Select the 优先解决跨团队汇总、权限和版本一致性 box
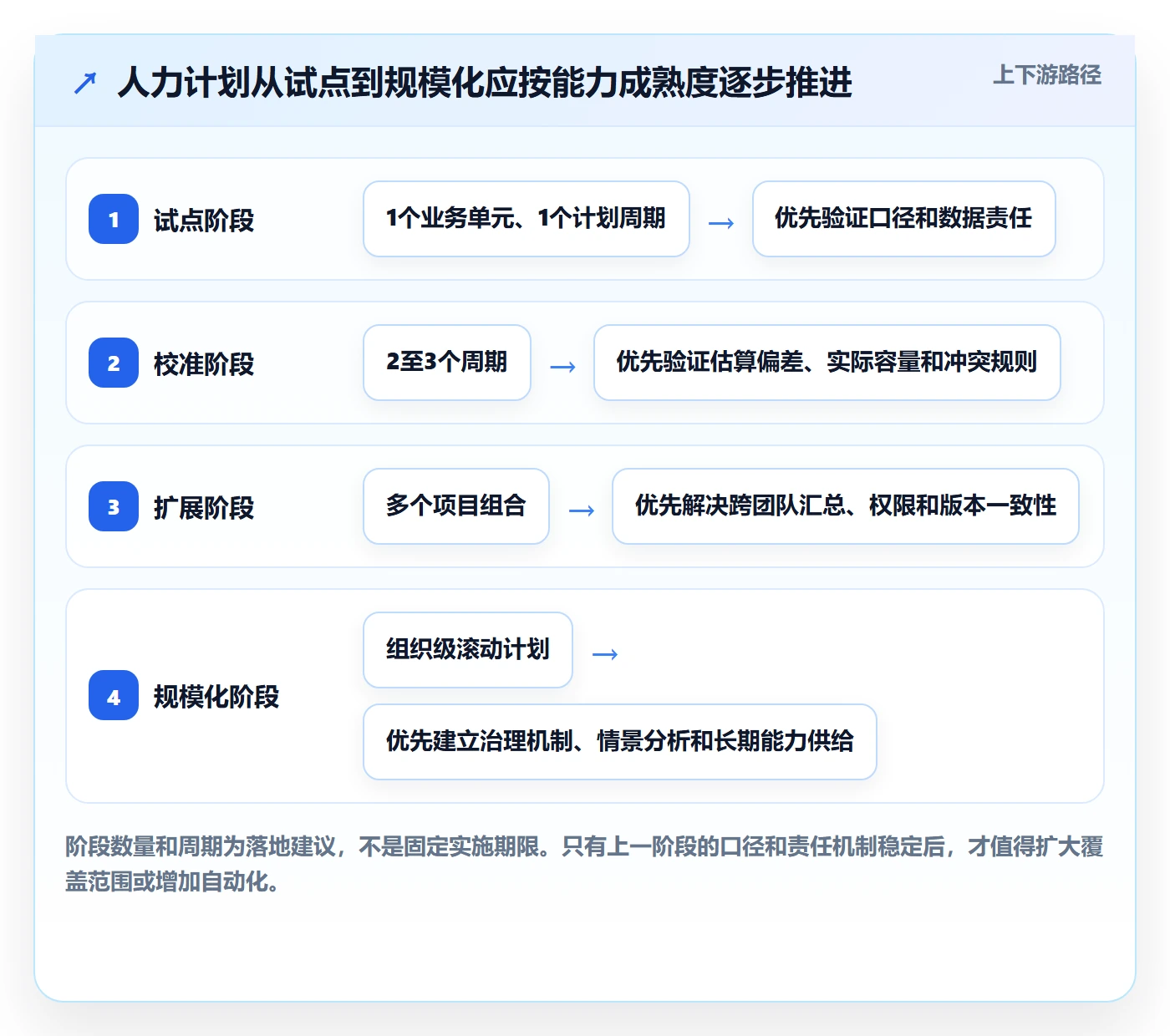Viewport: 1170px width, 1036px height. tap(846, 506)
